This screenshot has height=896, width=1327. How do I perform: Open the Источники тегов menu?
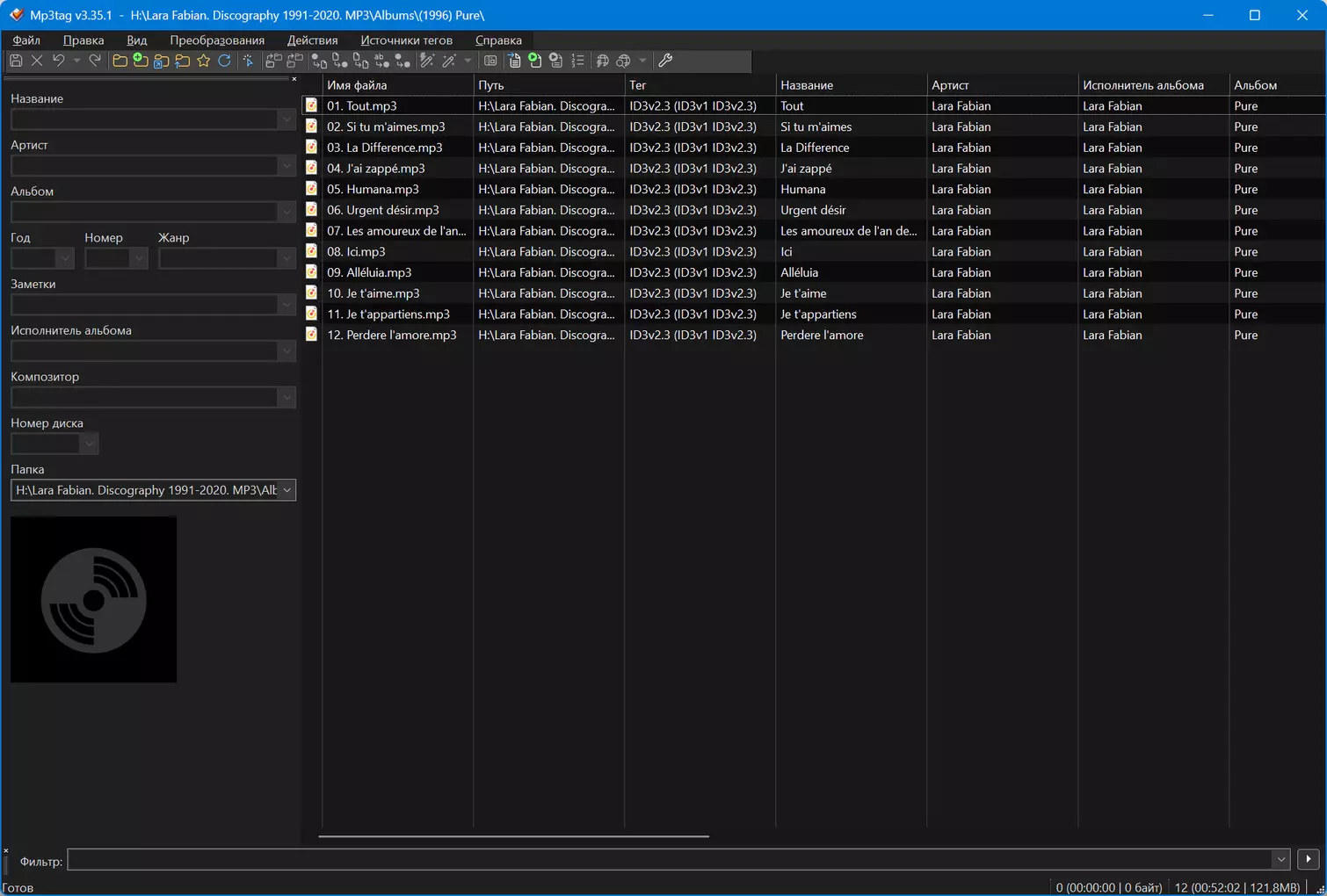[x=406, y=40]
